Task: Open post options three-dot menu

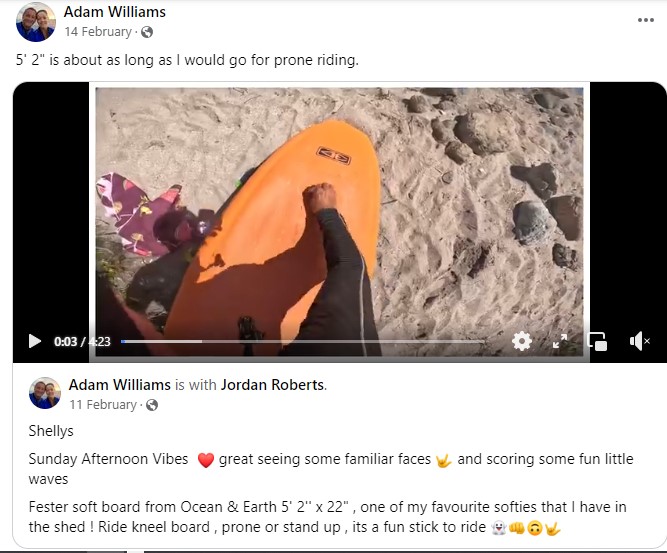Action: [x=646, y=20]
